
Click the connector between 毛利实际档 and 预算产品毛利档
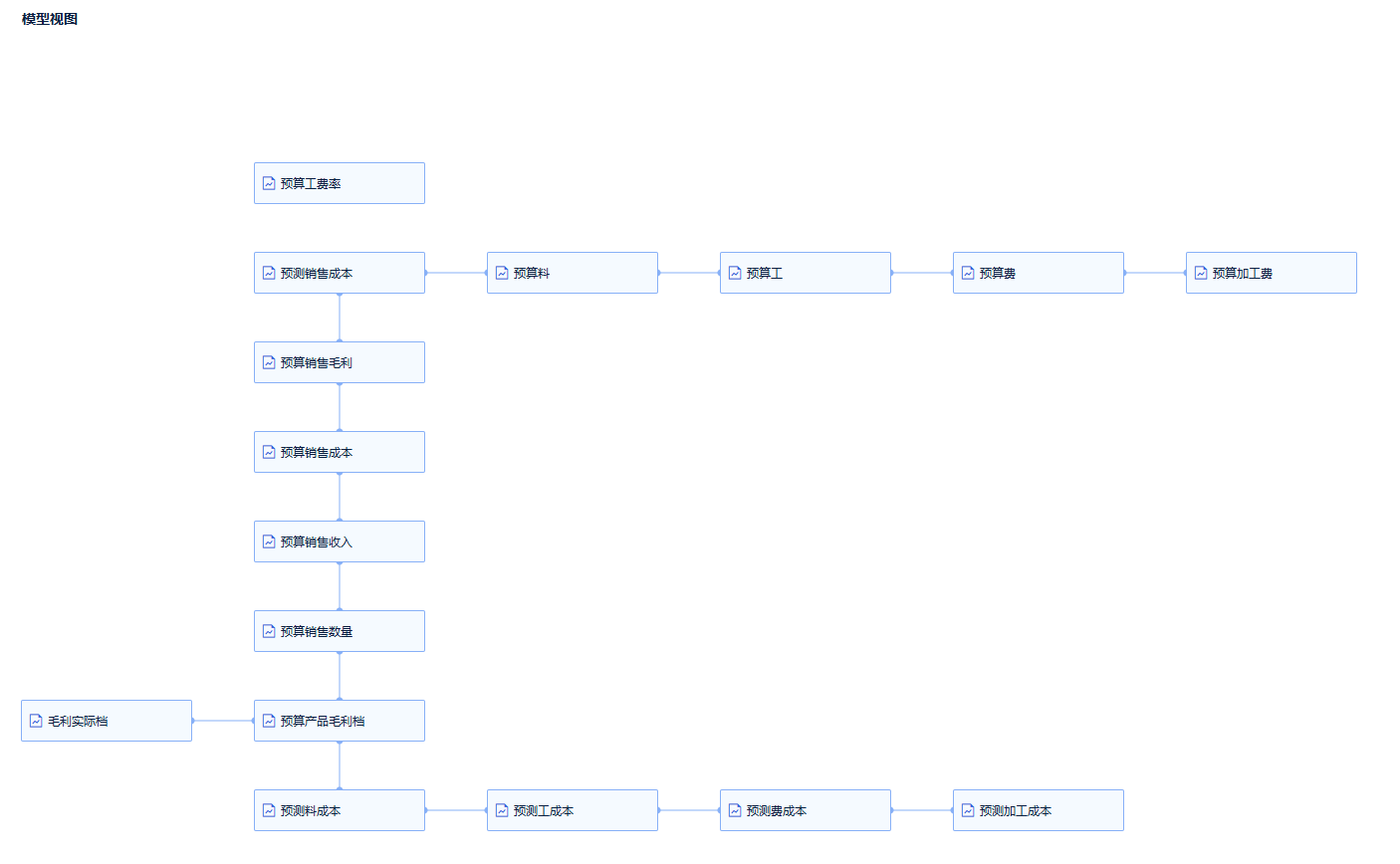(x=223, y=721)
